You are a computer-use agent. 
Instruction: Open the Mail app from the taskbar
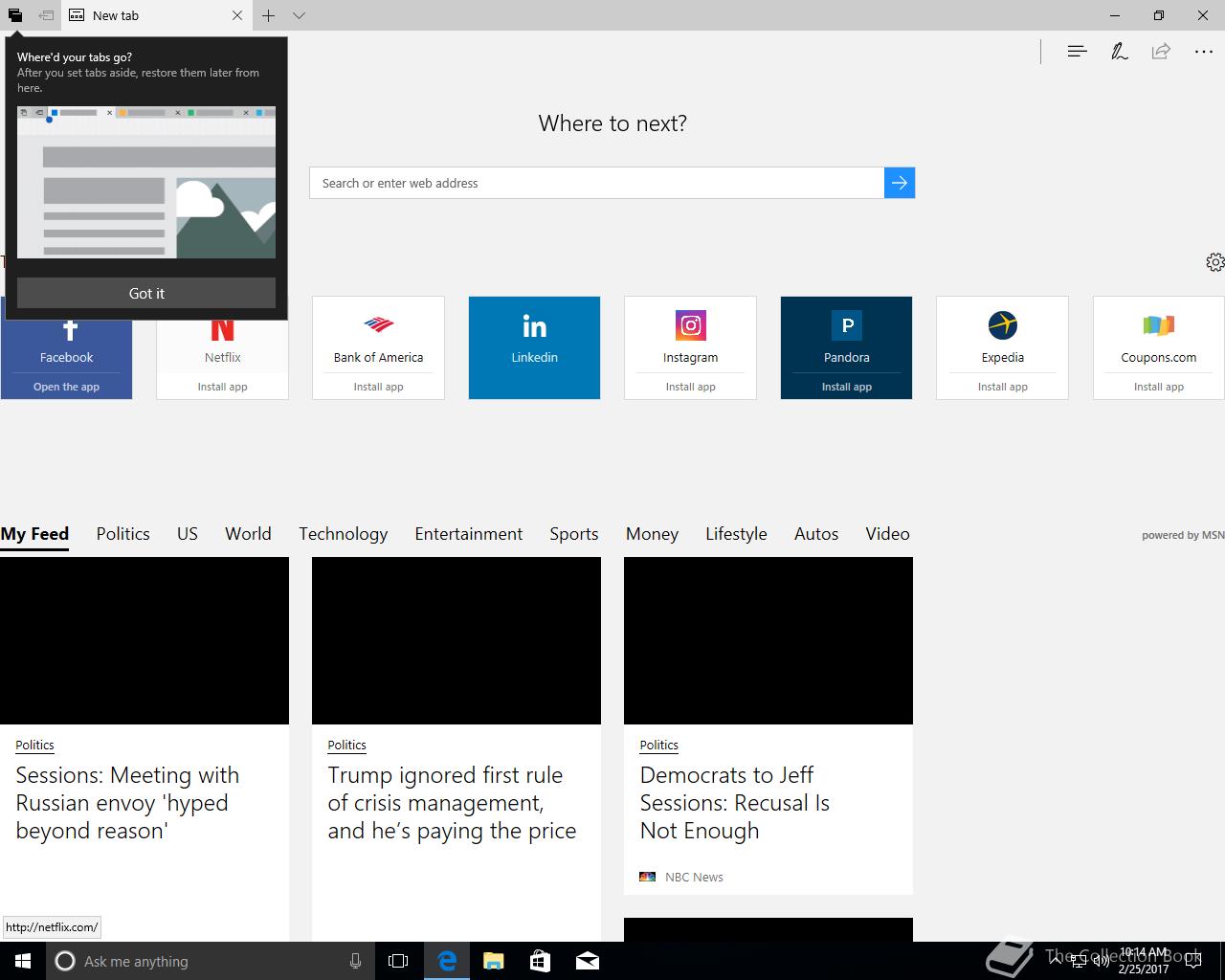[x=587, y=961]
